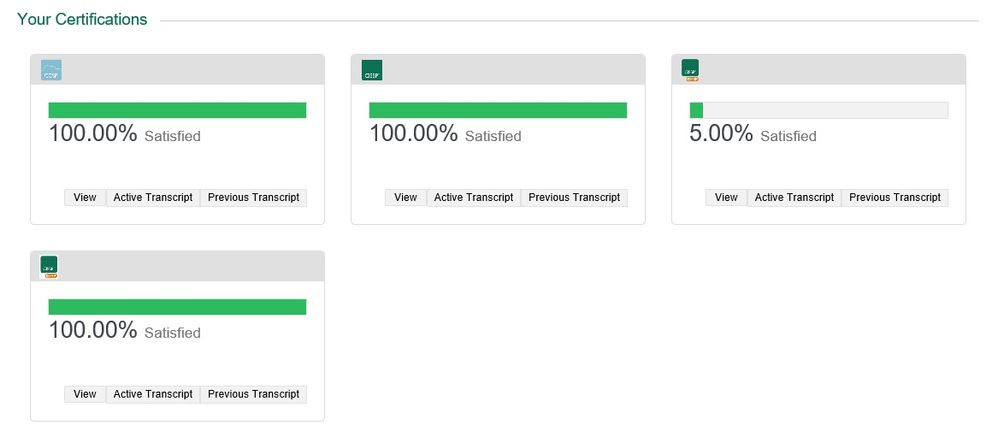The width and height of the screenshot is (998, 425).
Task: Click the second card's 100.00% progress bar
Action: point(498,110)
